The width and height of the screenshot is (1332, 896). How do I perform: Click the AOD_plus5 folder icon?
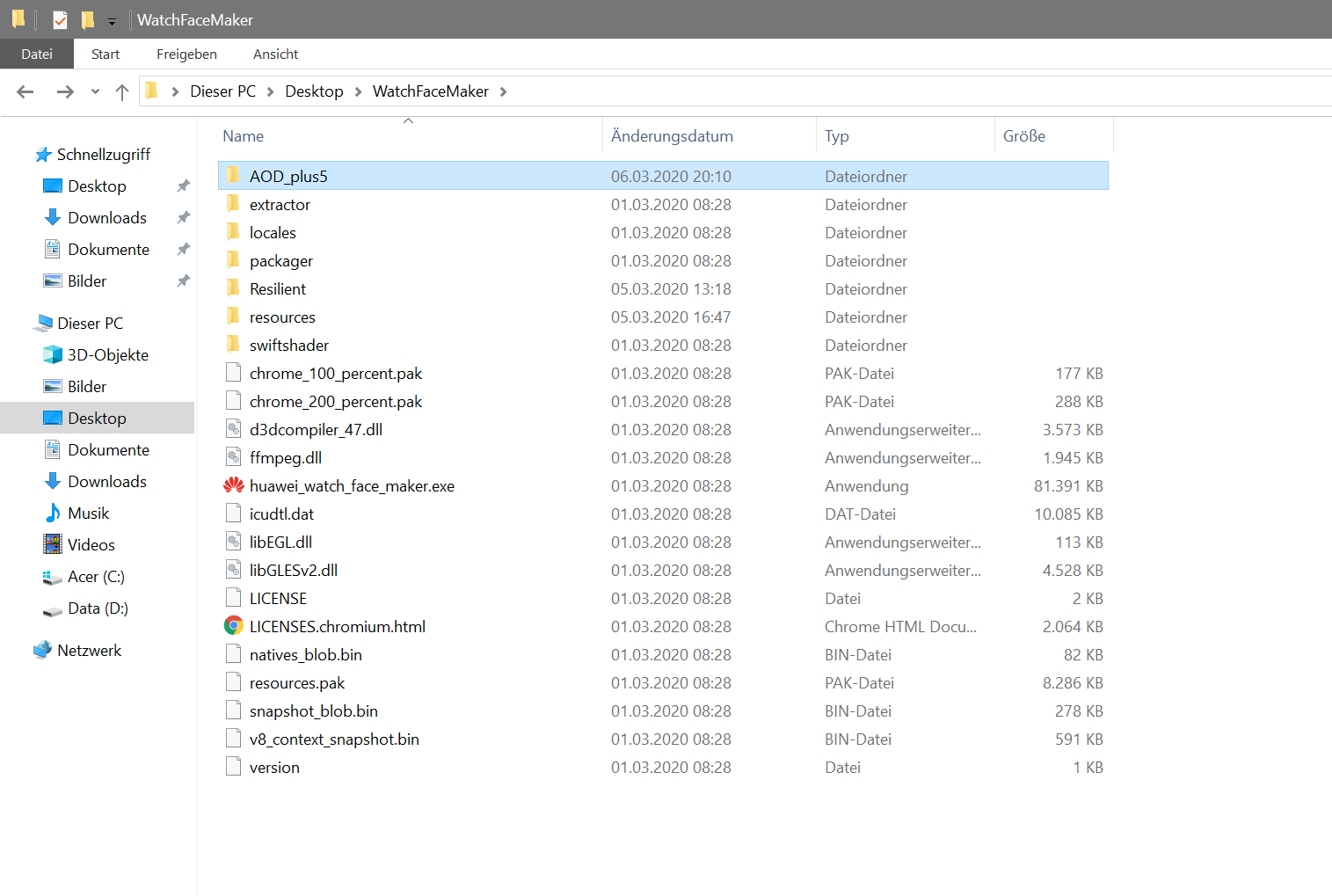(233, 176)
